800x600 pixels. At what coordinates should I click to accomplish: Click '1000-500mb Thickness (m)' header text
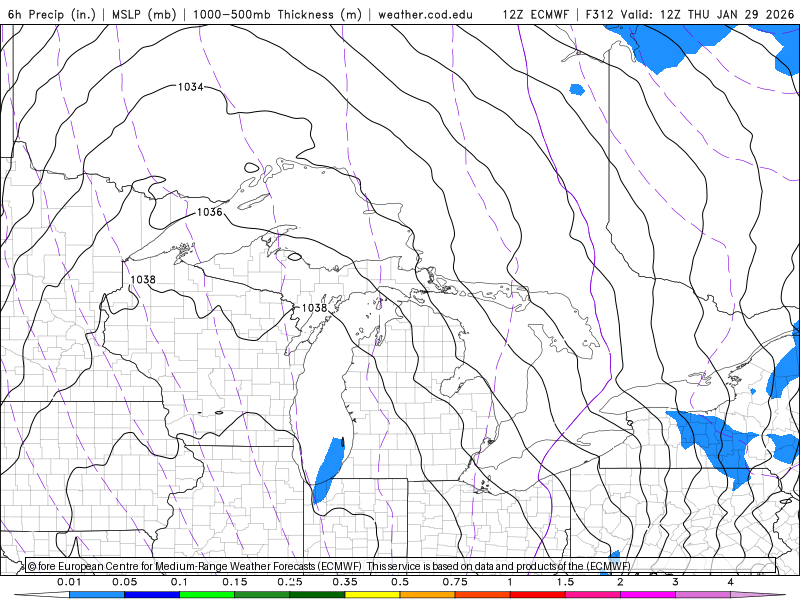pyautogui.click(x=278, y=14)
